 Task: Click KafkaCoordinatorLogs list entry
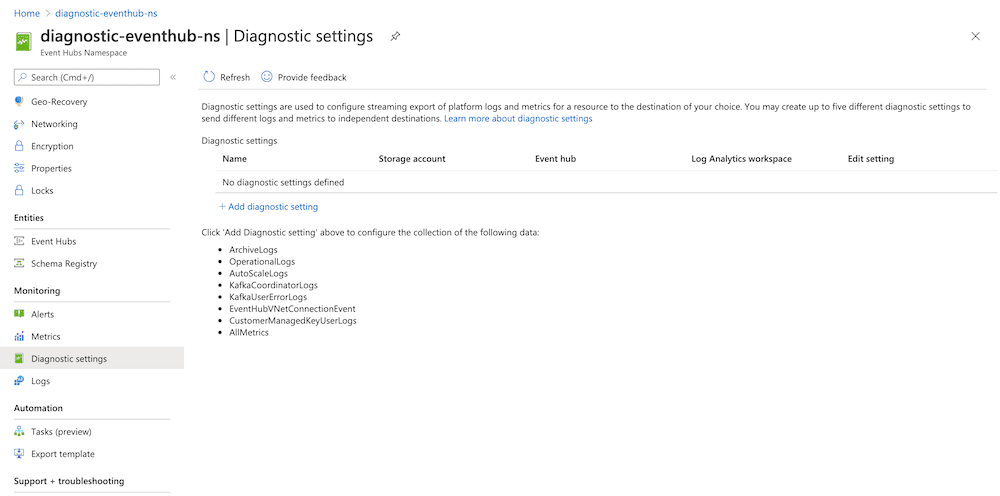coord(273,285)
